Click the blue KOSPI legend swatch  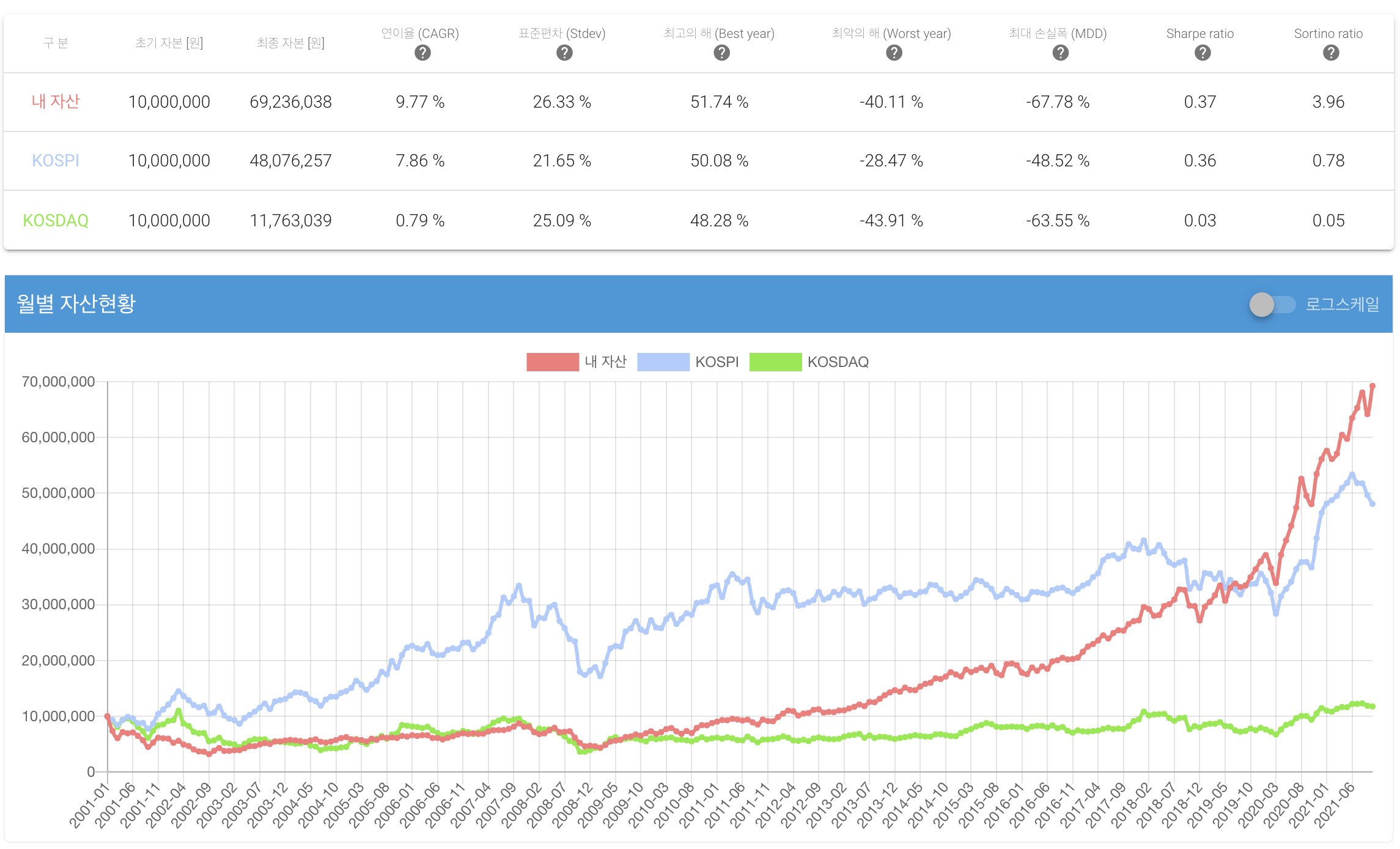point(663,362)
